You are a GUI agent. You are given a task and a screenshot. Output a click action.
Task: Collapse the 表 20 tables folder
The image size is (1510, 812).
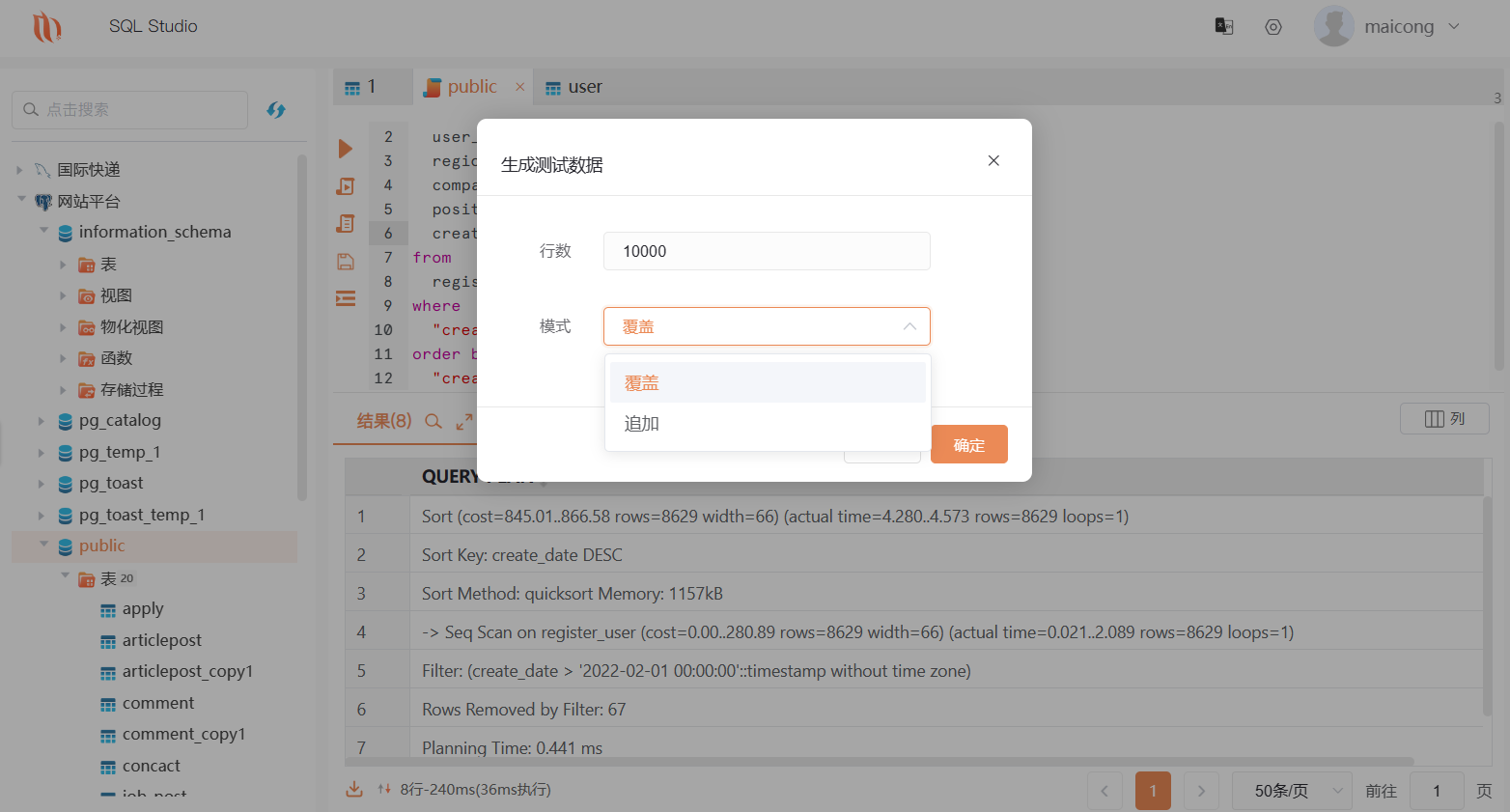point(66,576)
